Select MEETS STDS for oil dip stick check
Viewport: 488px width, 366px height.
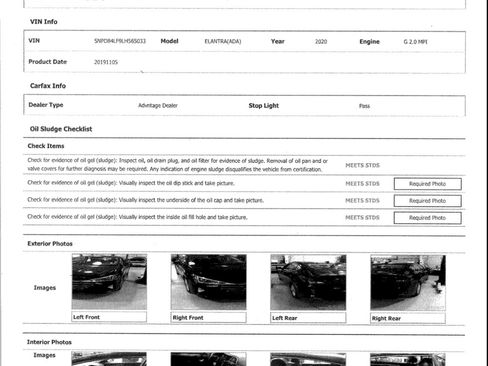(x=362, y=184)
